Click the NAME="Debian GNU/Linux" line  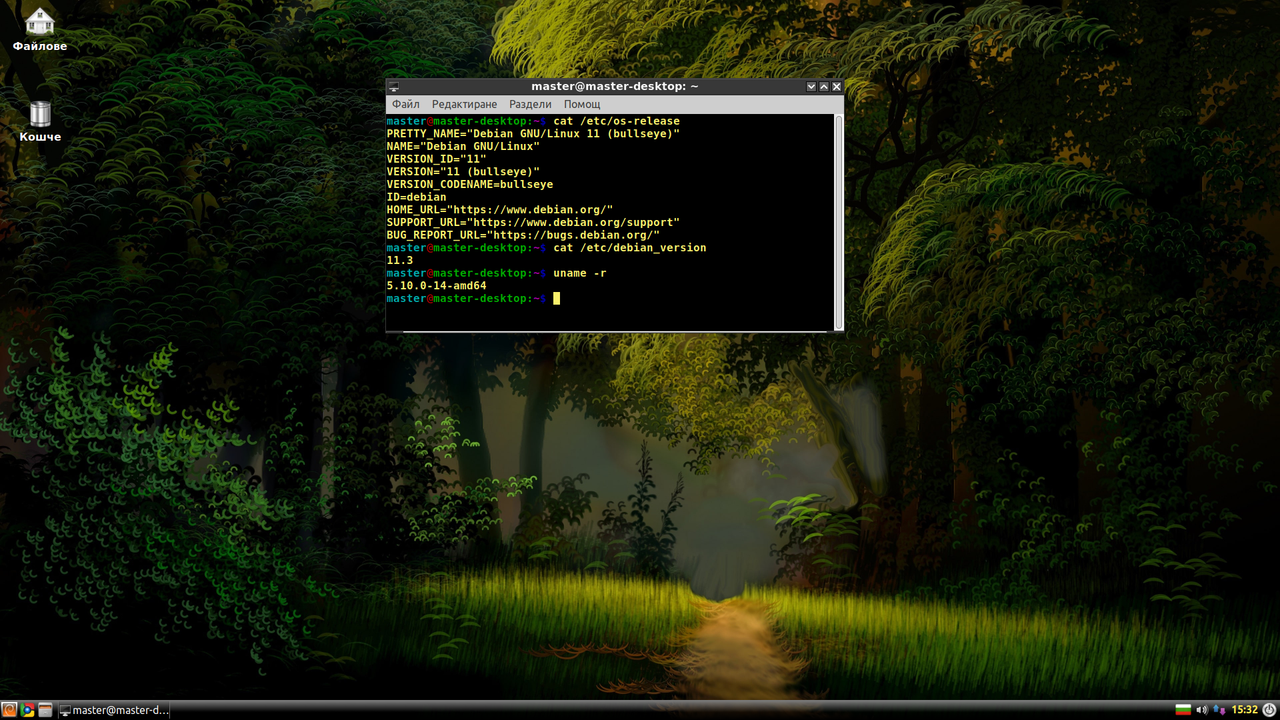(x=463, y=146)
